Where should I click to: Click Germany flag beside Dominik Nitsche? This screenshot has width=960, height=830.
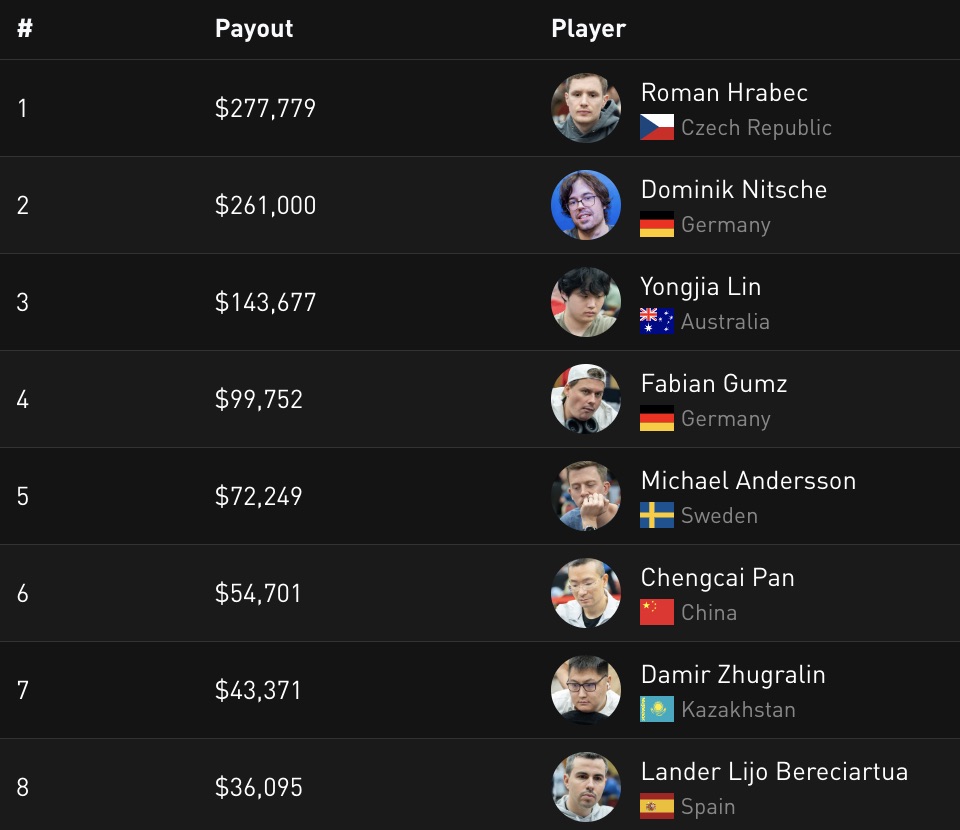click(x=657, y=225)
